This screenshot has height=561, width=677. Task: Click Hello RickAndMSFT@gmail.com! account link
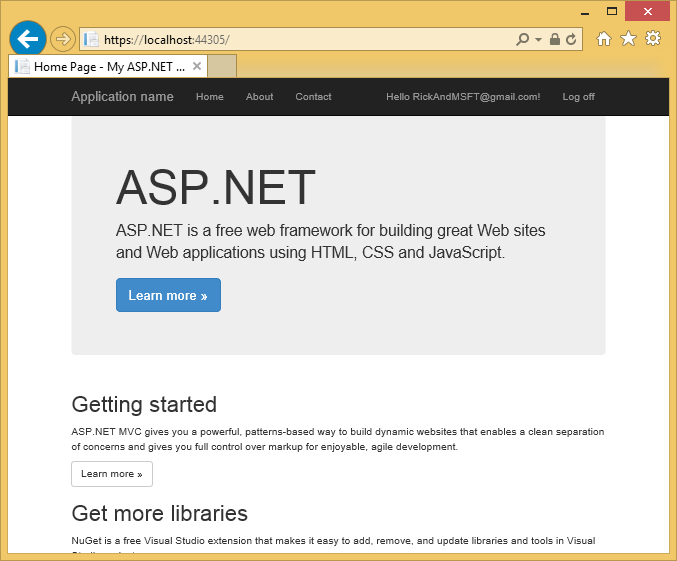(463, 97)
